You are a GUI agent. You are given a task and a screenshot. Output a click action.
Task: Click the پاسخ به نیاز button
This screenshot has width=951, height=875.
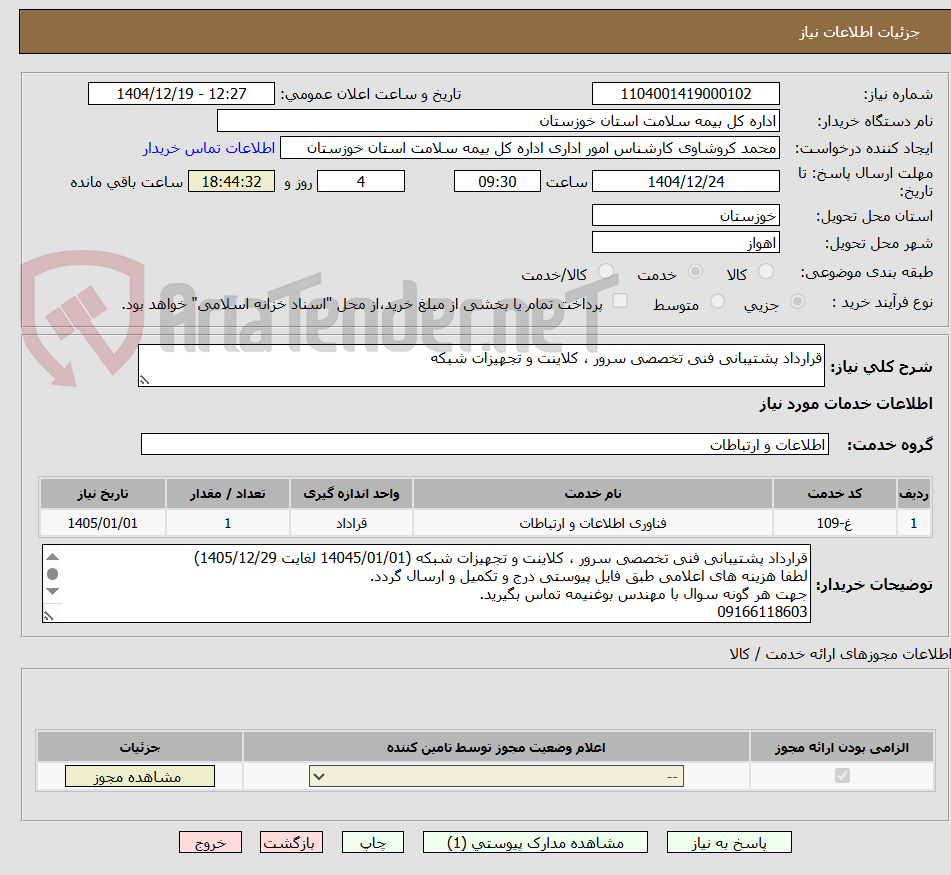pos(729,842)
